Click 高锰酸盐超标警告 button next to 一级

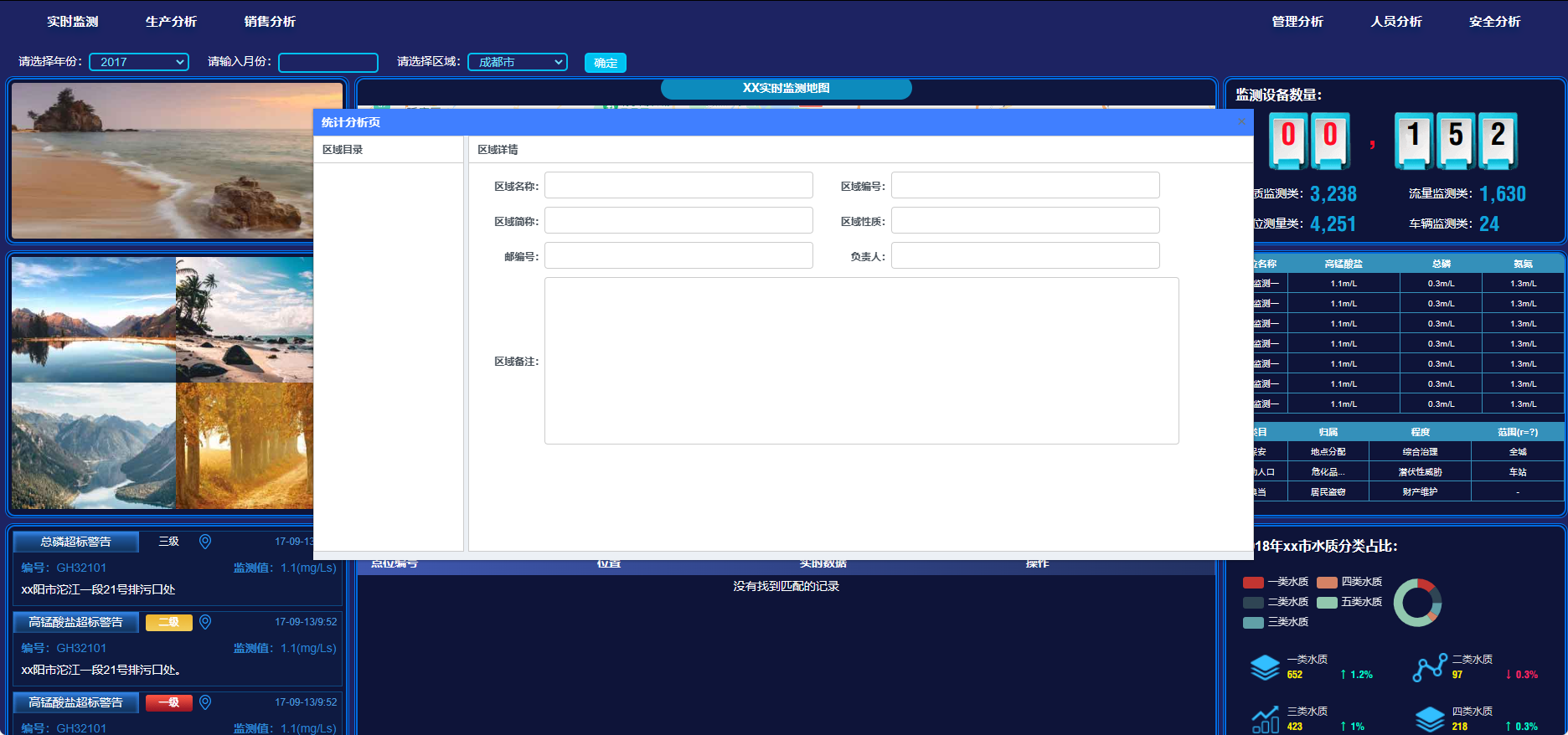point(76,702)
